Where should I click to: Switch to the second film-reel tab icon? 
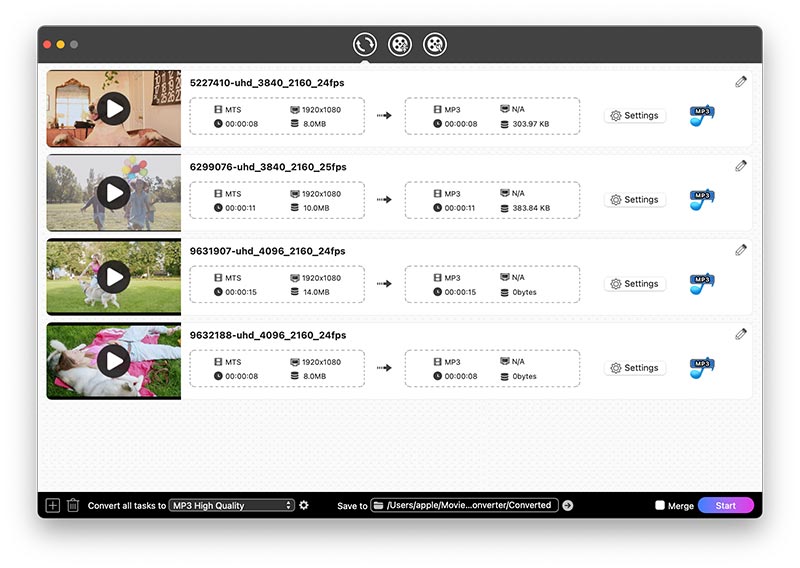pos(400,44)
